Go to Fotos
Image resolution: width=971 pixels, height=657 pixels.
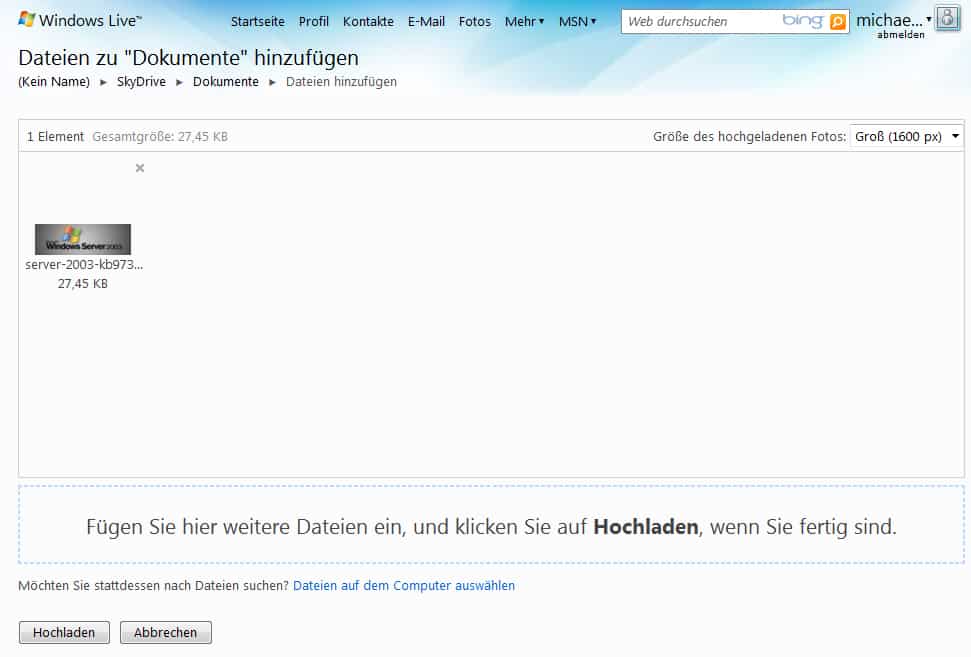[474, 22]
